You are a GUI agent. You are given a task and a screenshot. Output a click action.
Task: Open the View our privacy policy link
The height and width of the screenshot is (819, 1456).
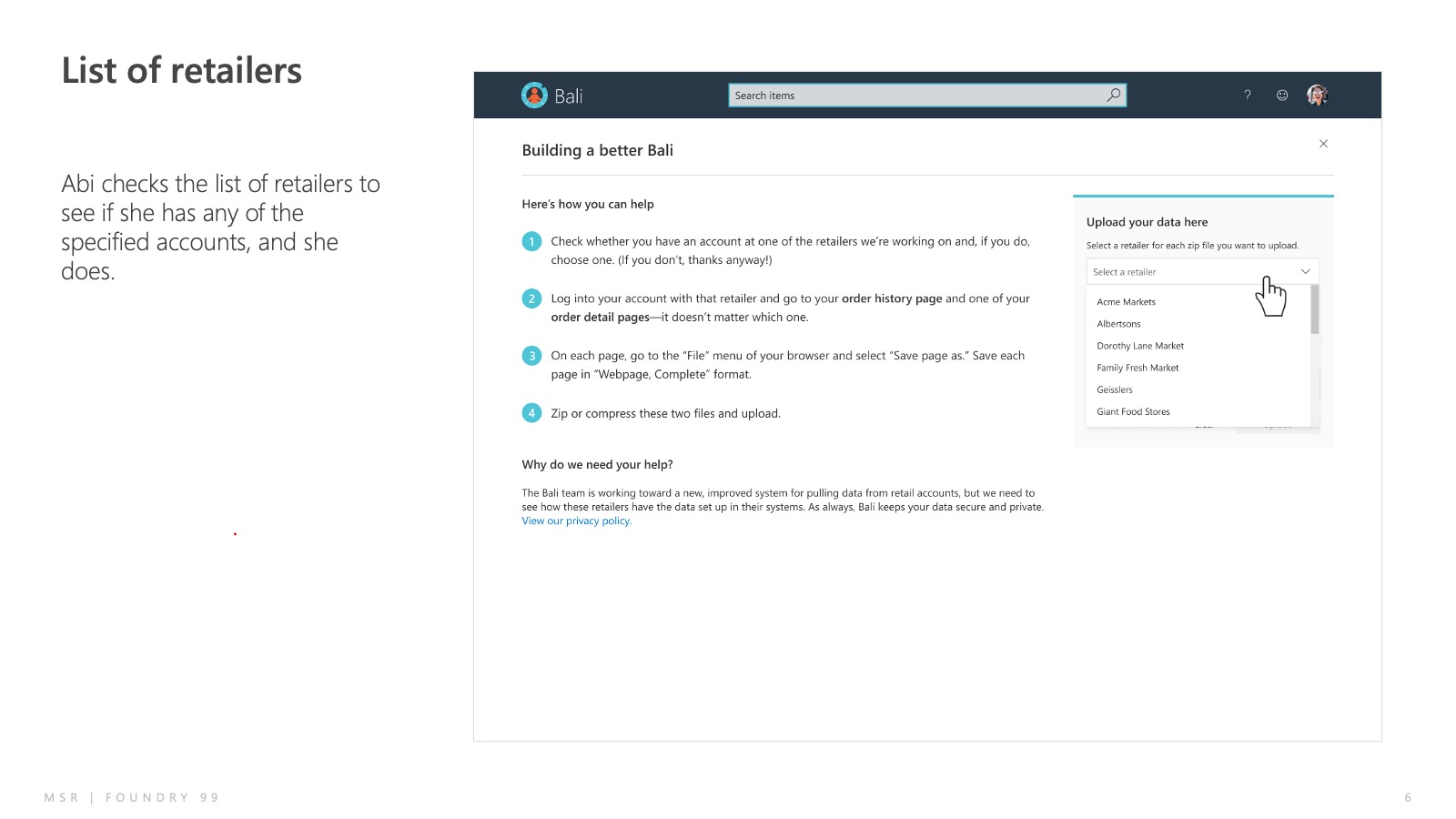click(576, 521)
